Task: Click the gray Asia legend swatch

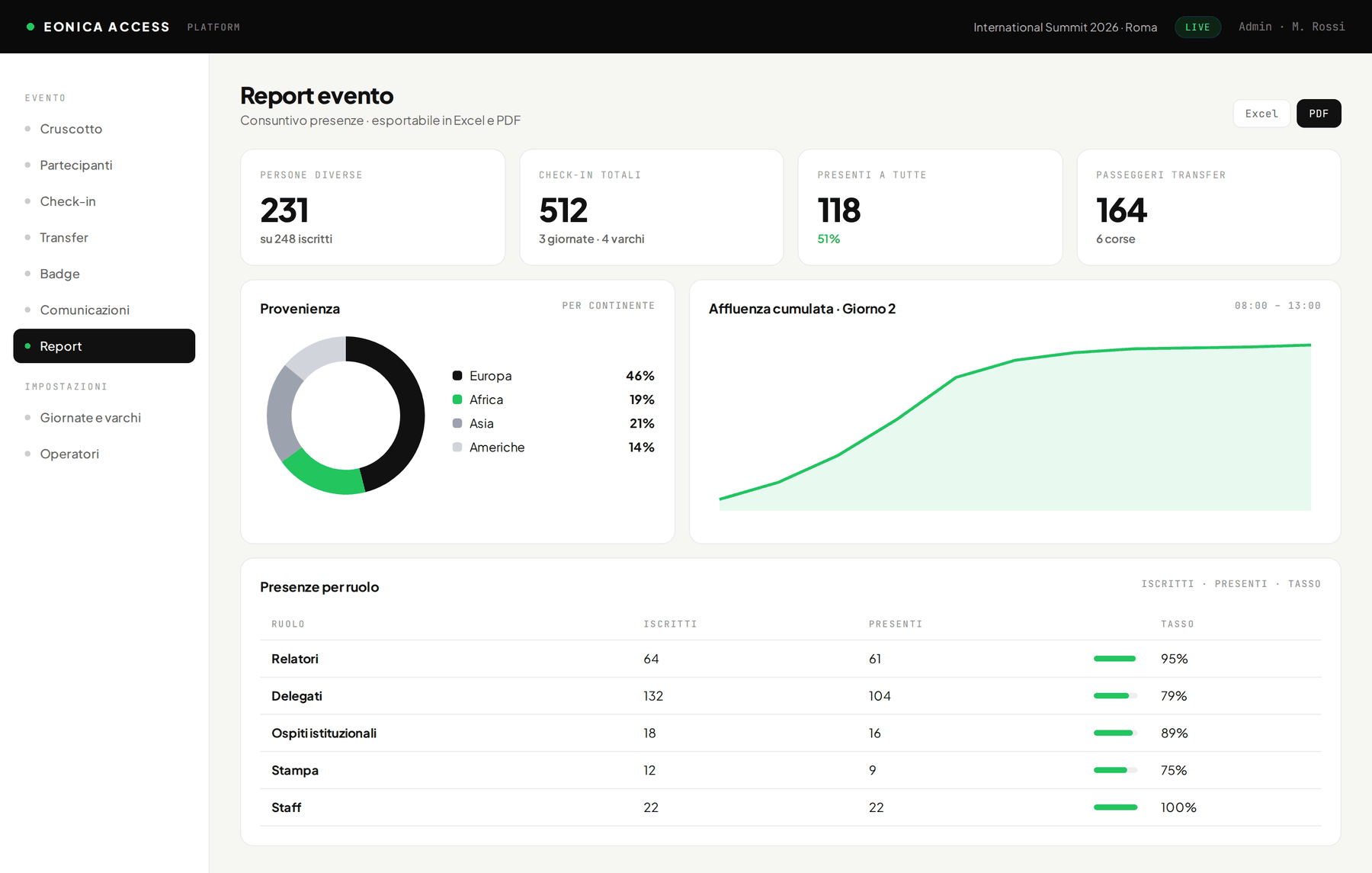Action: click(x=457, y=423)
